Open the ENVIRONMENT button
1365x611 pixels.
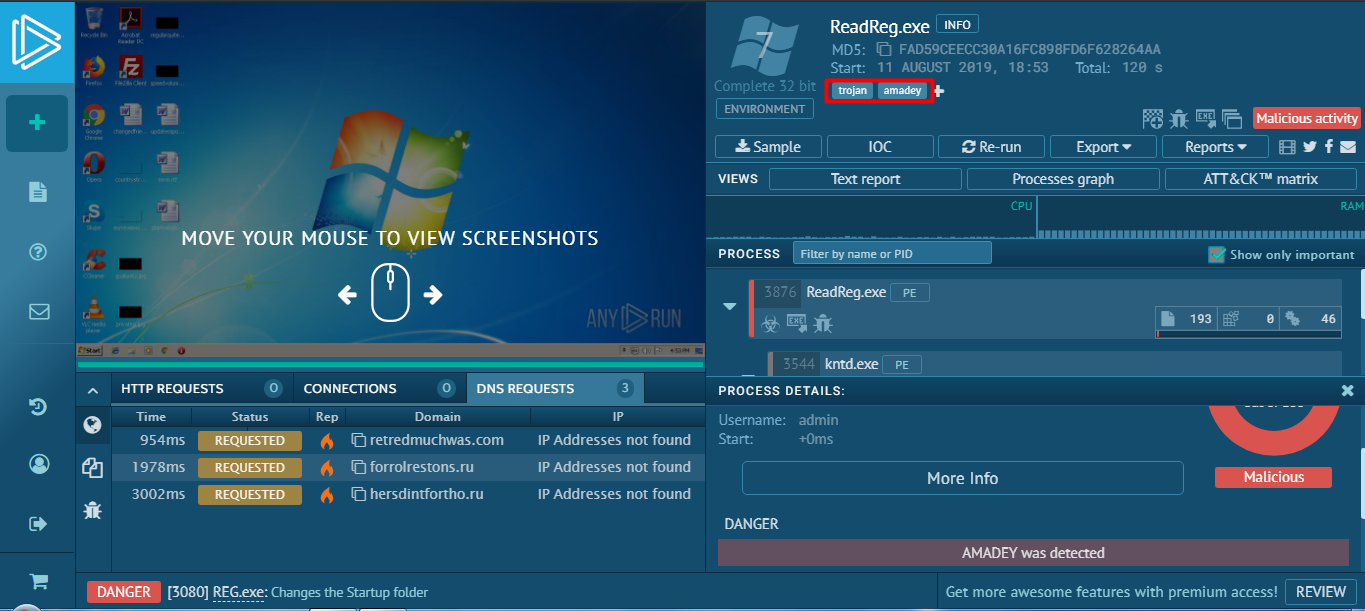click(x=765, y=109)
